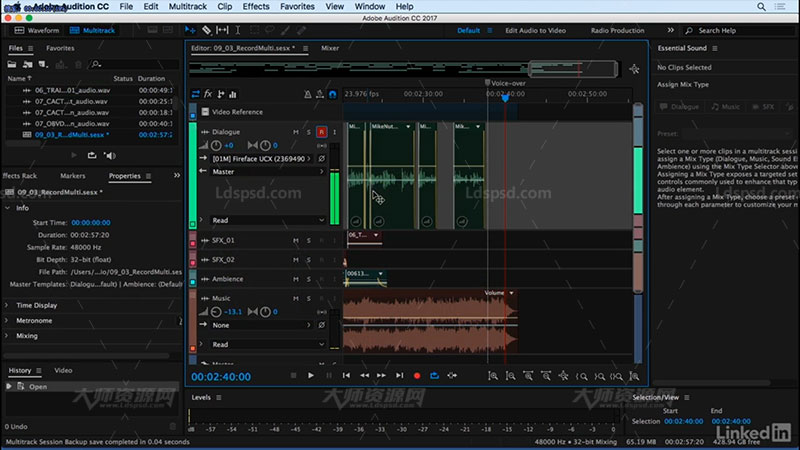
Task: Switch to the Mixer tab
Action: (x=330, y=48)
